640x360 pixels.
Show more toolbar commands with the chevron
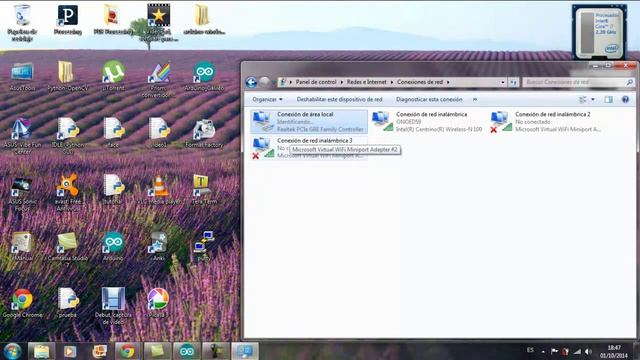tap(475, 100)
